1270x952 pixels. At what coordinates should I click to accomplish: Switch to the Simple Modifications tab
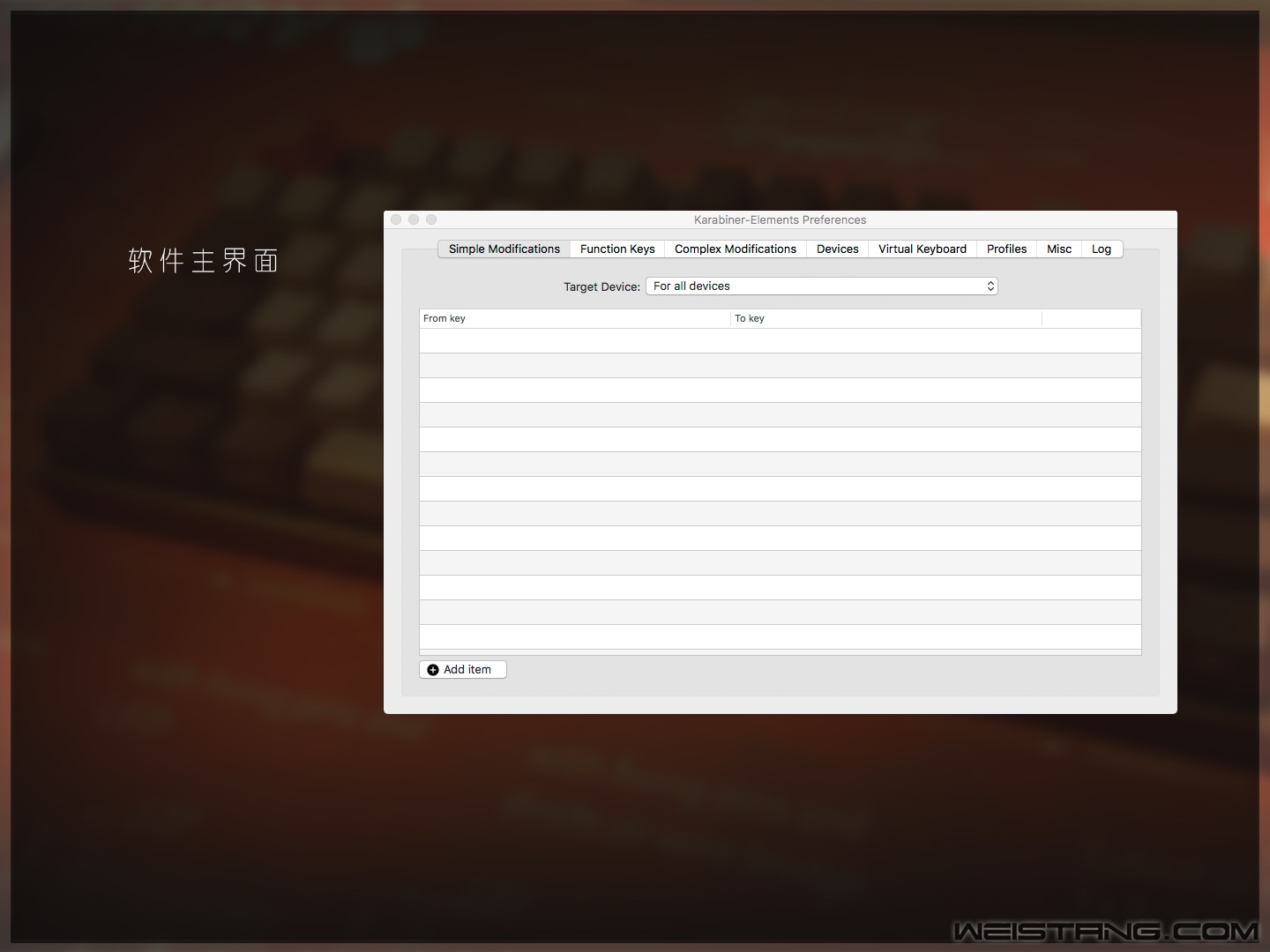click(x=504, y=249)
